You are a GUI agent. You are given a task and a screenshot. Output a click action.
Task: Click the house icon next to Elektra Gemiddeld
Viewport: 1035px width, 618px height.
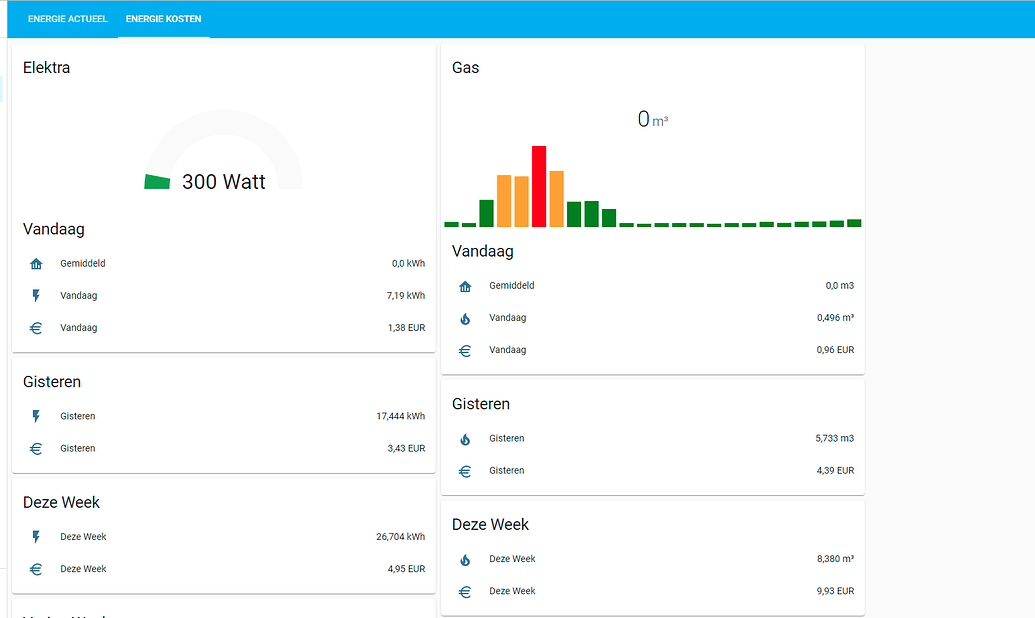(x=36, y=263)
